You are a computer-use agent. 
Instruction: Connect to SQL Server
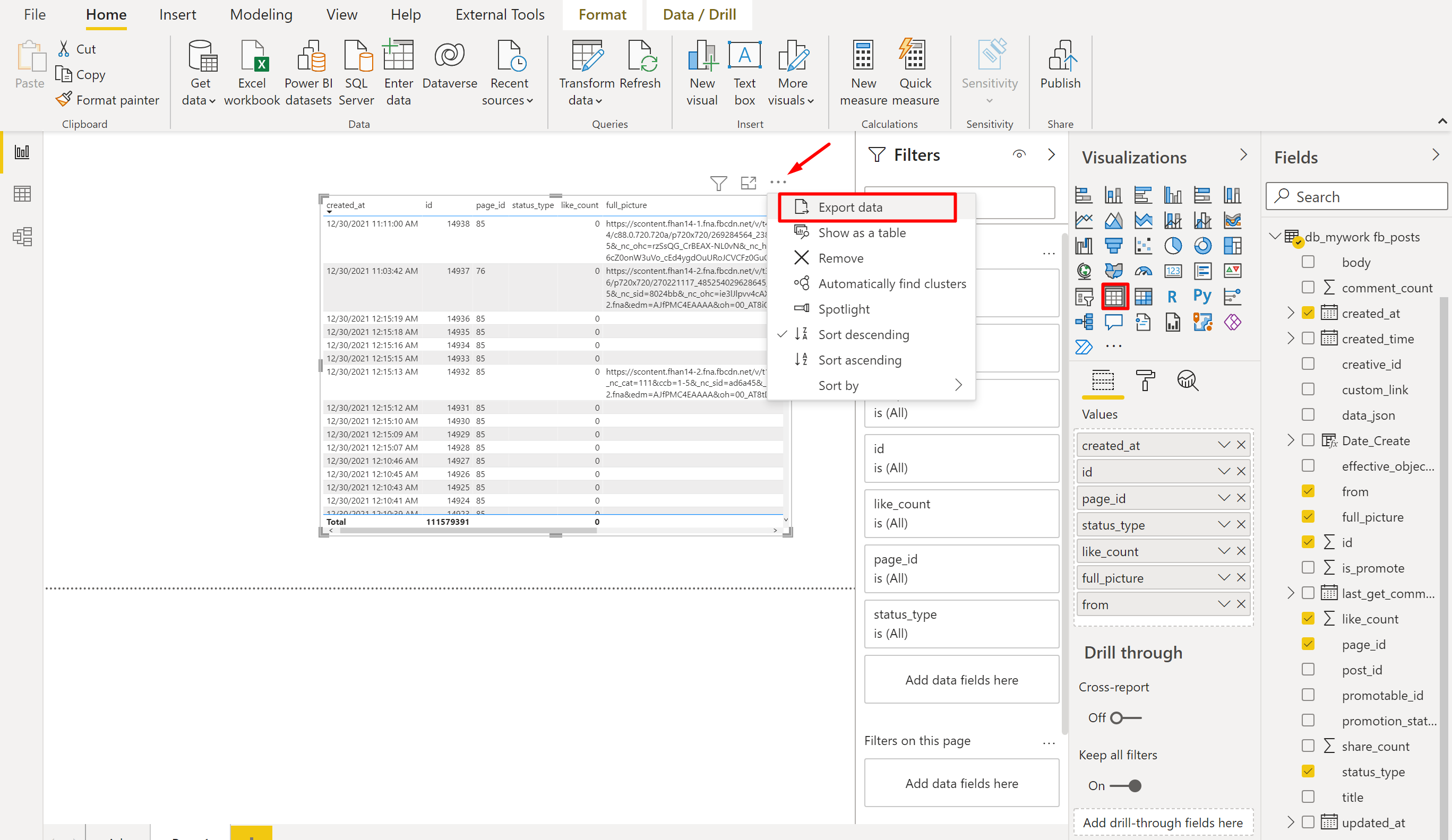click(356, 73)
